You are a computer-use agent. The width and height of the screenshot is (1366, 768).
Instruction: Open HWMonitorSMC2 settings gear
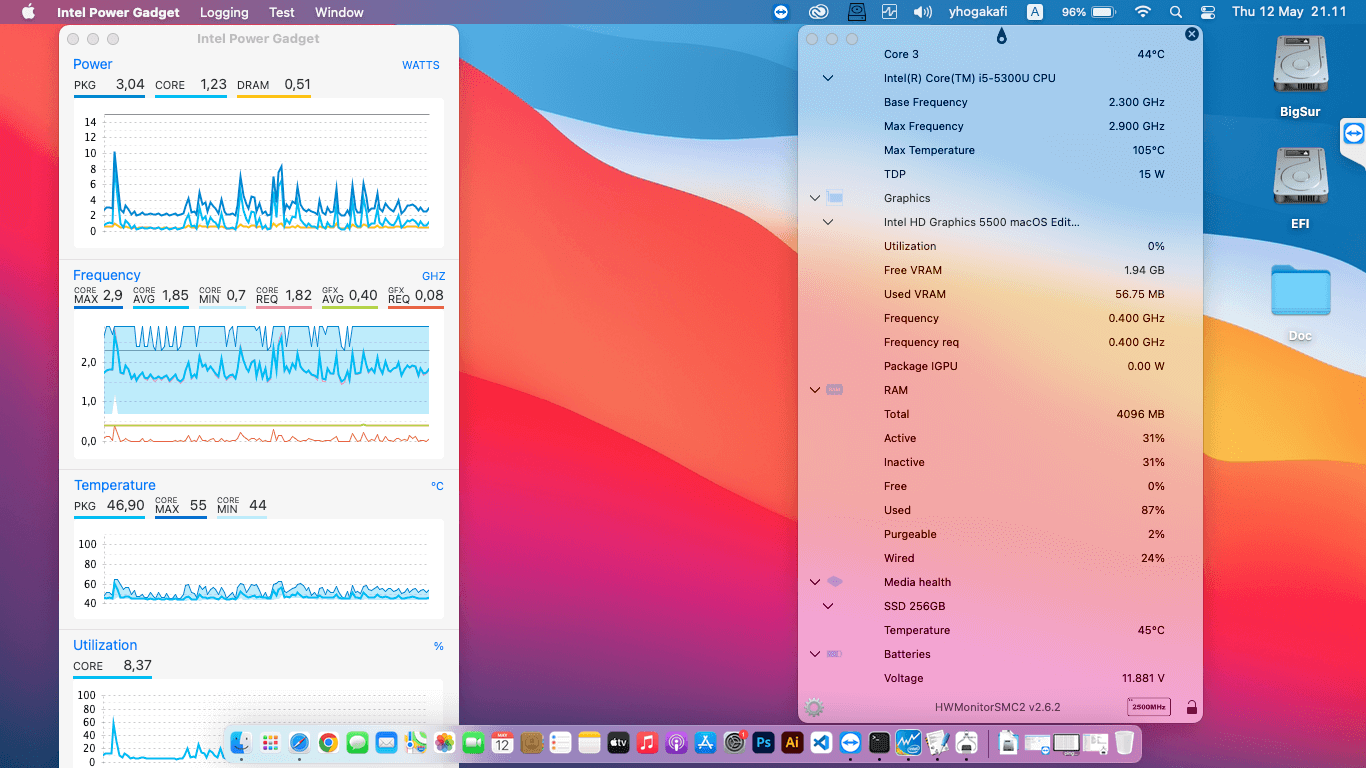814,708
